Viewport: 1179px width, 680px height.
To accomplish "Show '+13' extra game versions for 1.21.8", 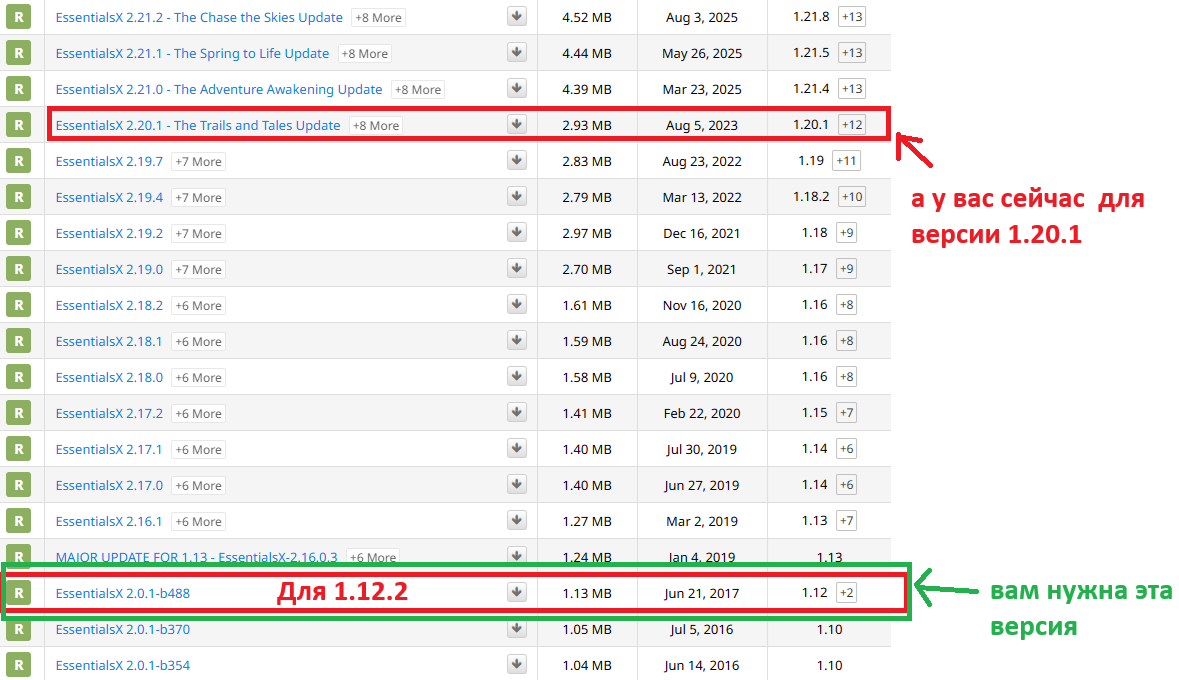I will click(x=851, y=17).
